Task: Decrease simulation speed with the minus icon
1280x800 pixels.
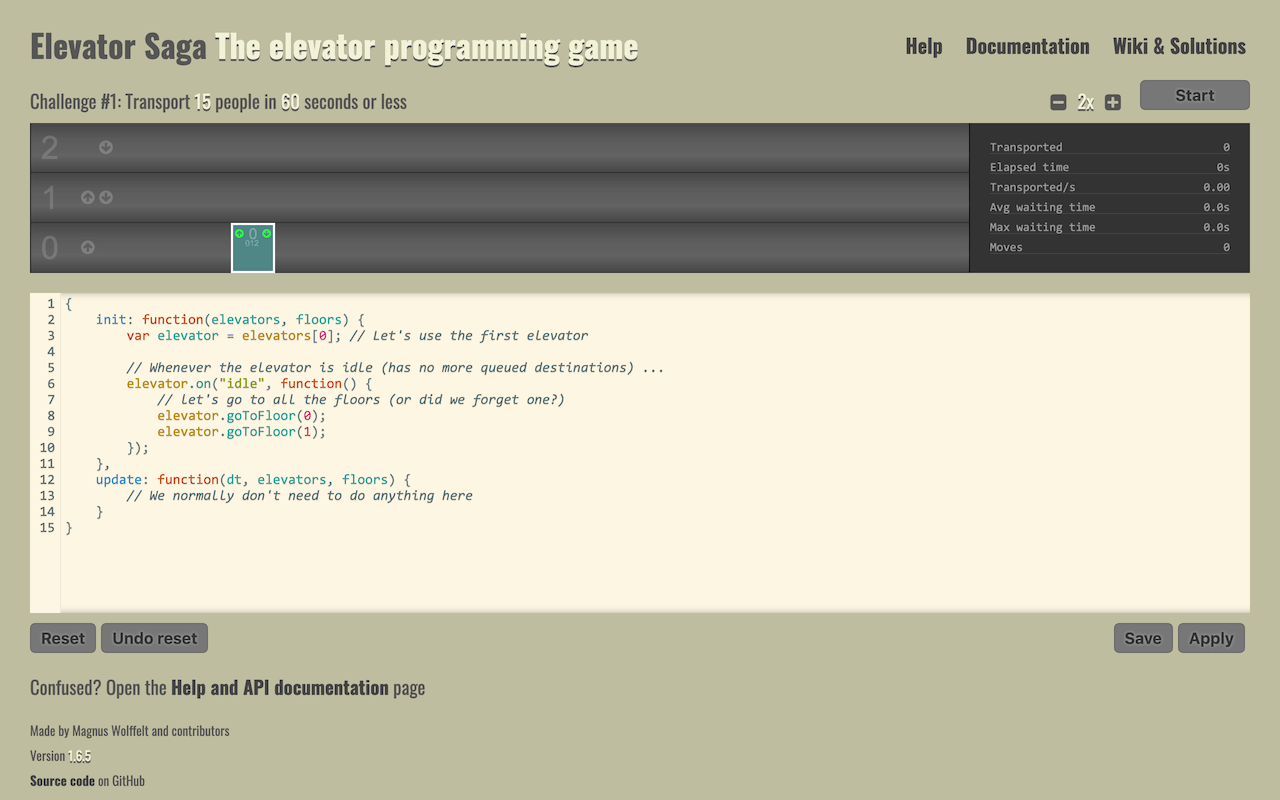Action: point(1058,102)
